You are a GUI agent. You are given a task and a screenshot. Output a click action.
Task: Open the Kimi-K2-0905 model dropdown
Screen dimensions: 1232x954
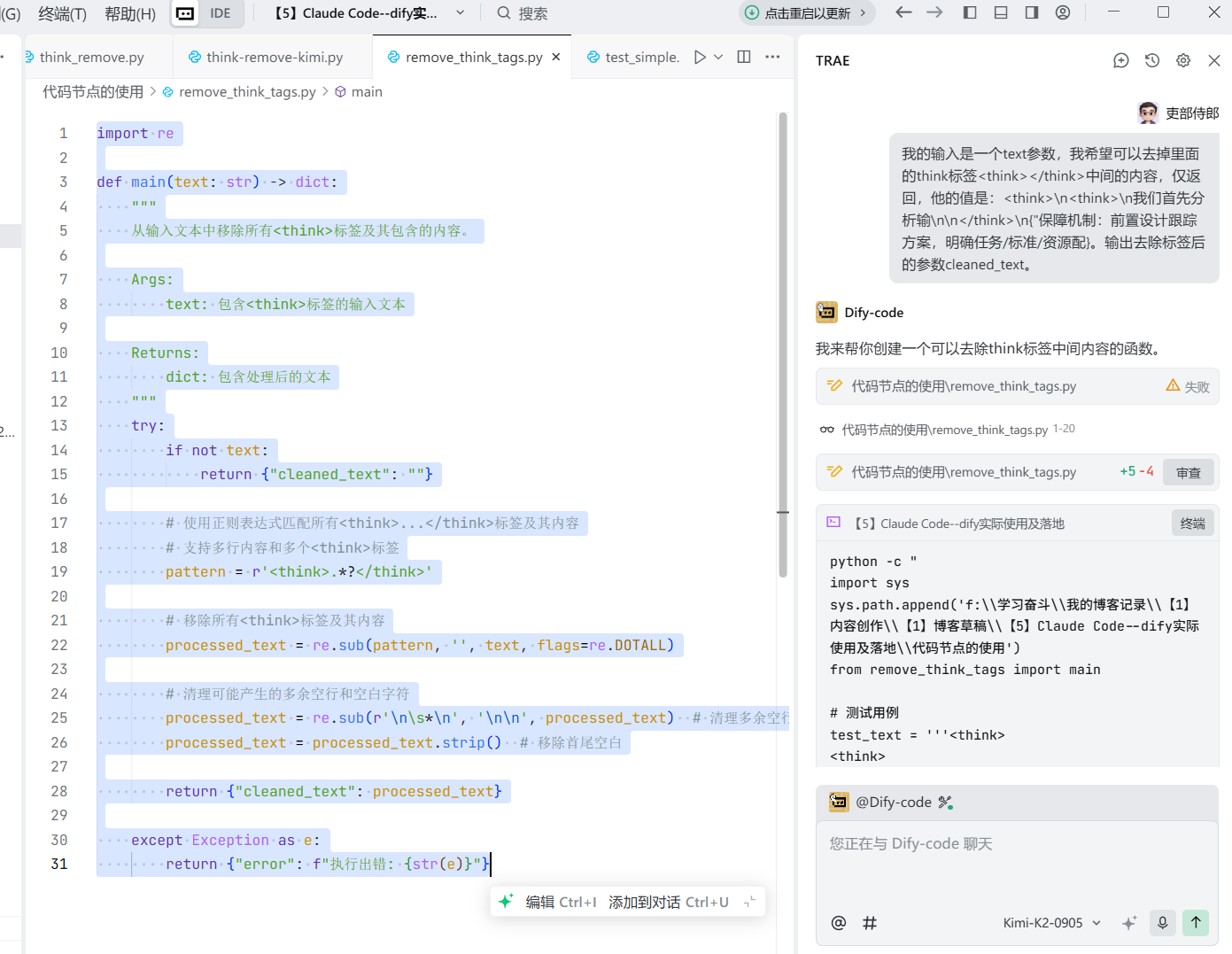click(1051, 923)
